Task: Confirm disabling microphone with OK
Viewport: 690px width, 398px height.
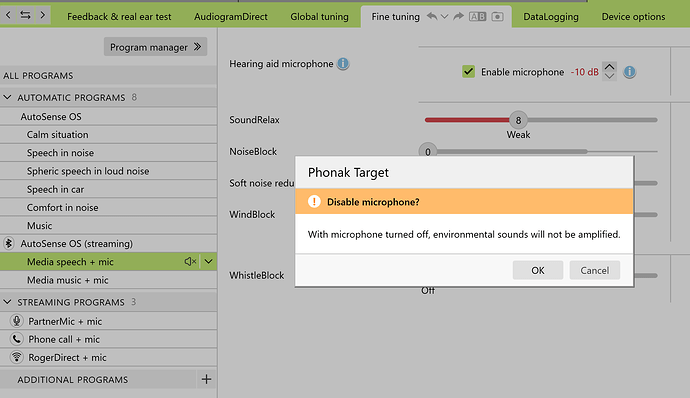Action: (x=538, y=270)
